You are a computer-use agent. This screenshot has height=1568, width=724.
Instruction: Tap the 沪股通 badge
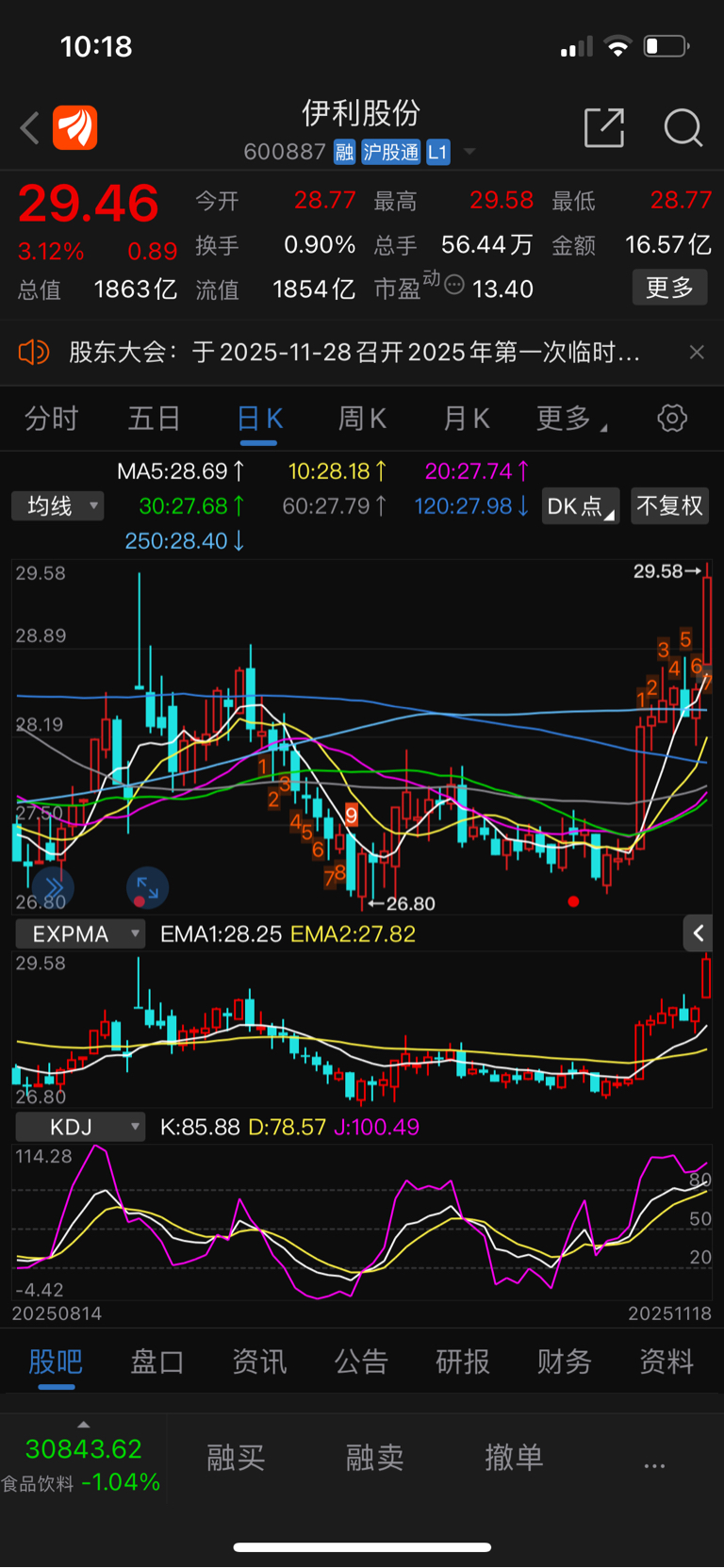(390, 152)
